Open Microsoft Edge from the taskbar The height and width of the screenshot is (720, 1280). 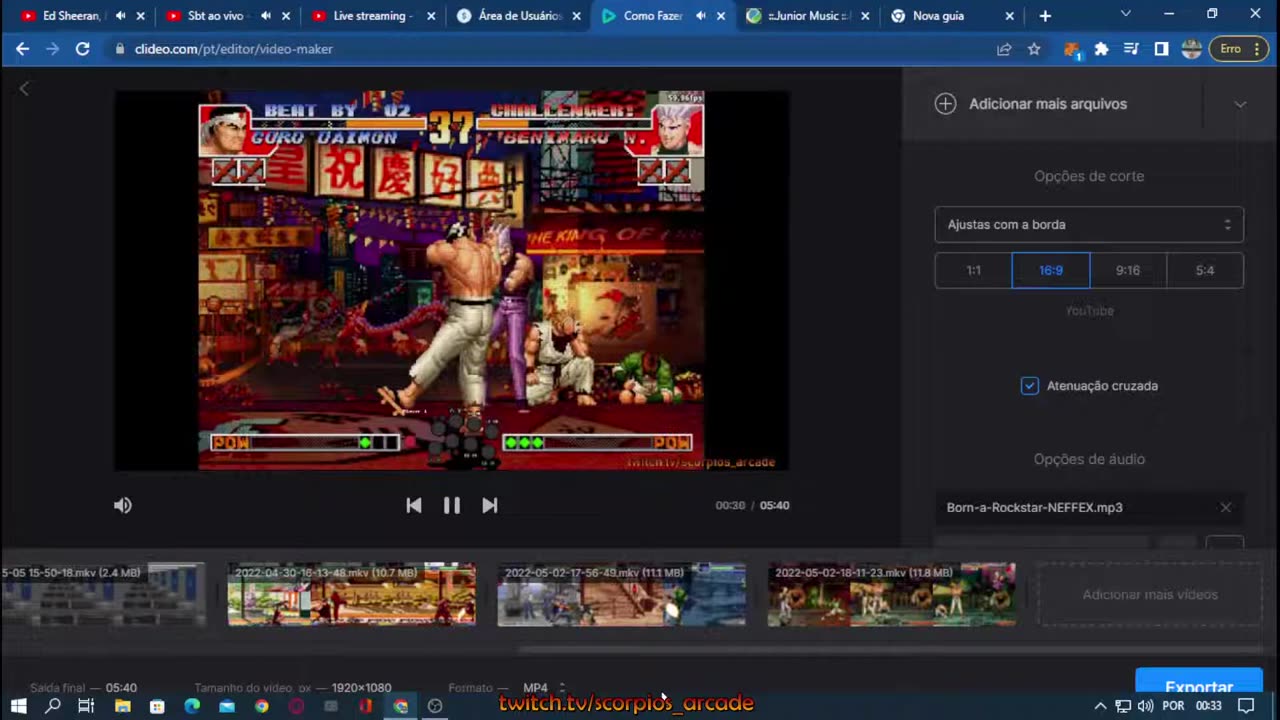click(192, 706)
